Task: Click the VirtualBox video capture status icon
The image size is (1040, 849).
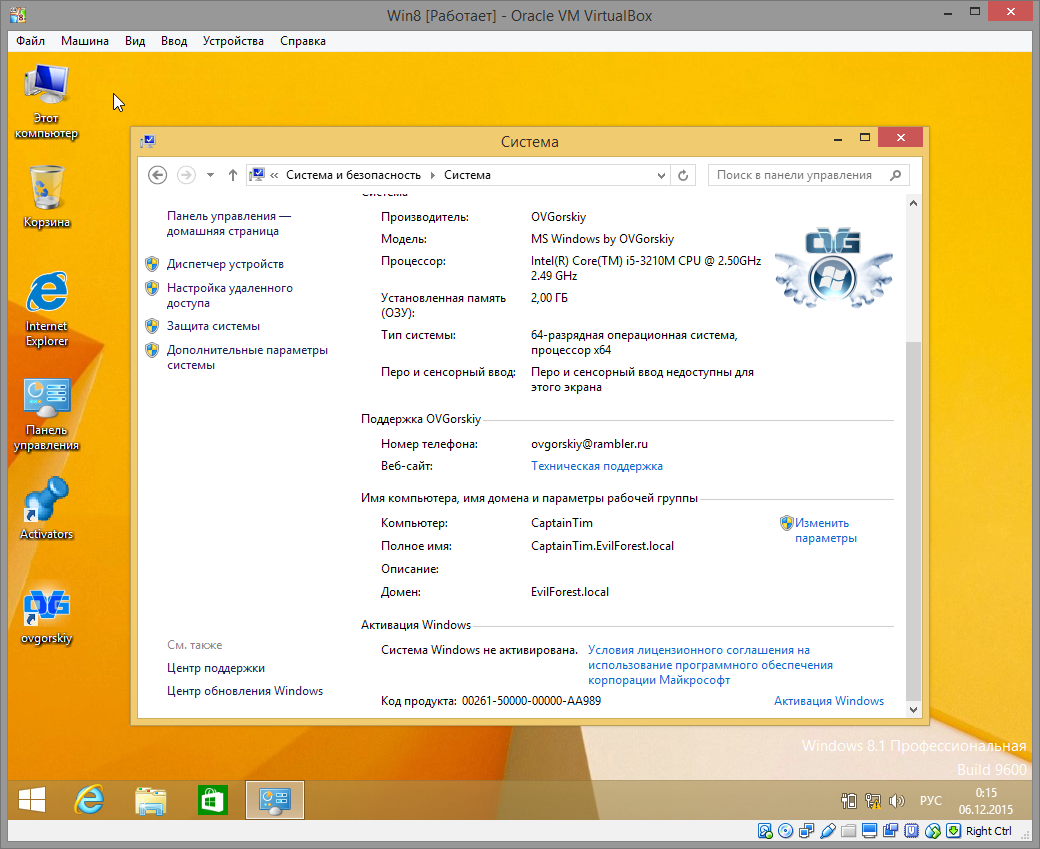Action: tap(890, 831)
